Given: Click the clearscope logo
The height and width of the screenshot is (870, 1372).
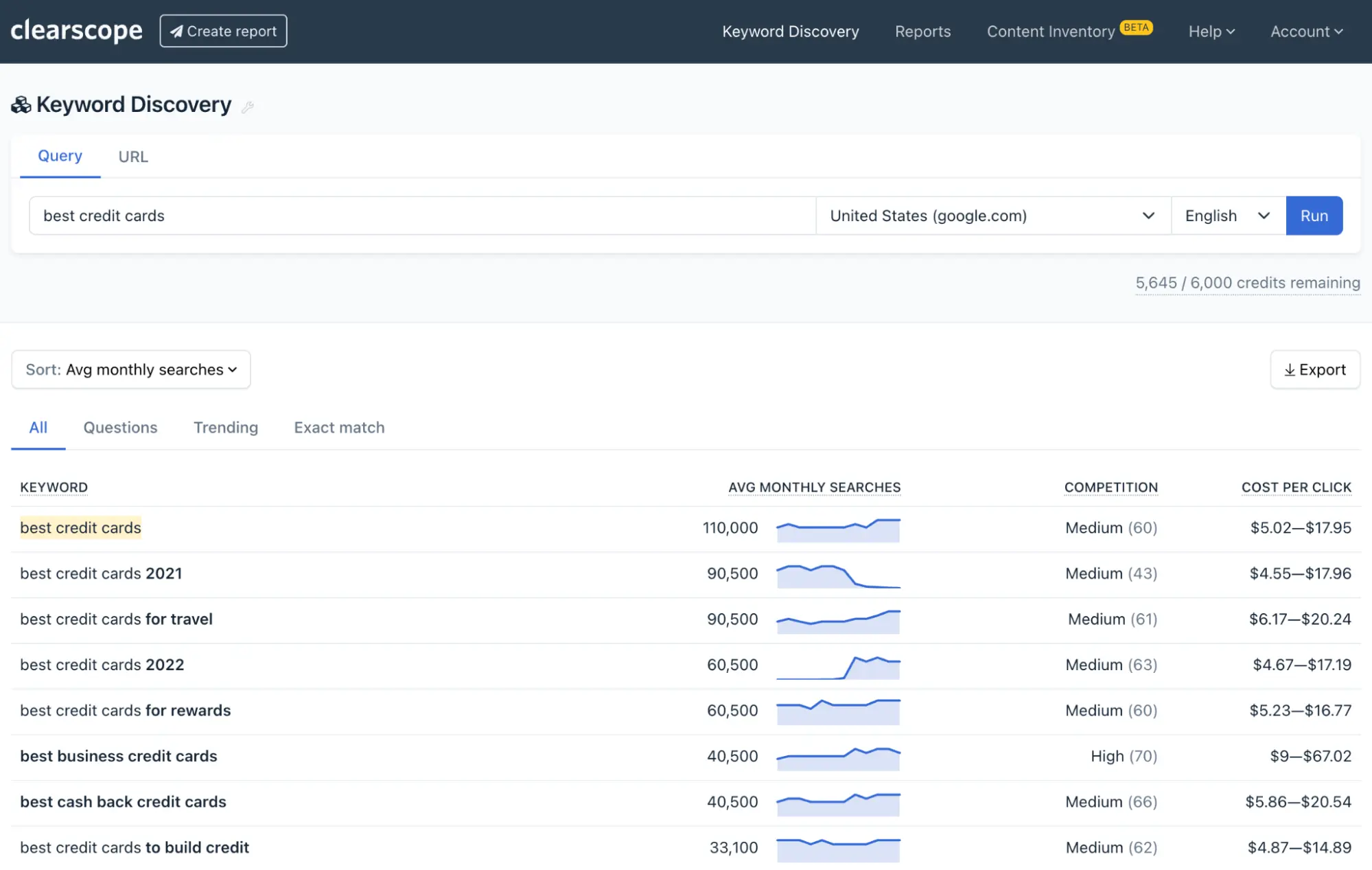Looking at the screenshot, I should [76, 31].
